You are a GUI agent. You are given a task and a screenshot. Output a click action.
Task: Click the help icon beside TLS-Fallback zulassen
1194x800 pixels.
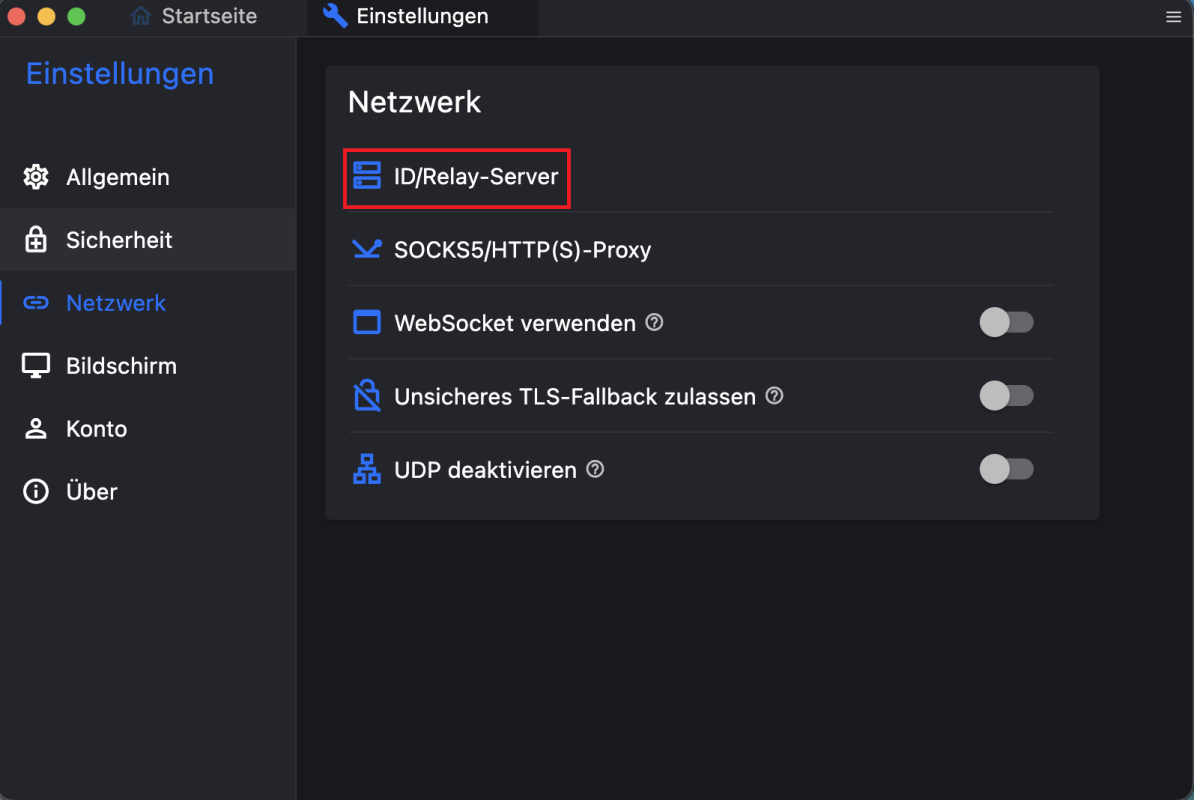(x=774, y=396)
